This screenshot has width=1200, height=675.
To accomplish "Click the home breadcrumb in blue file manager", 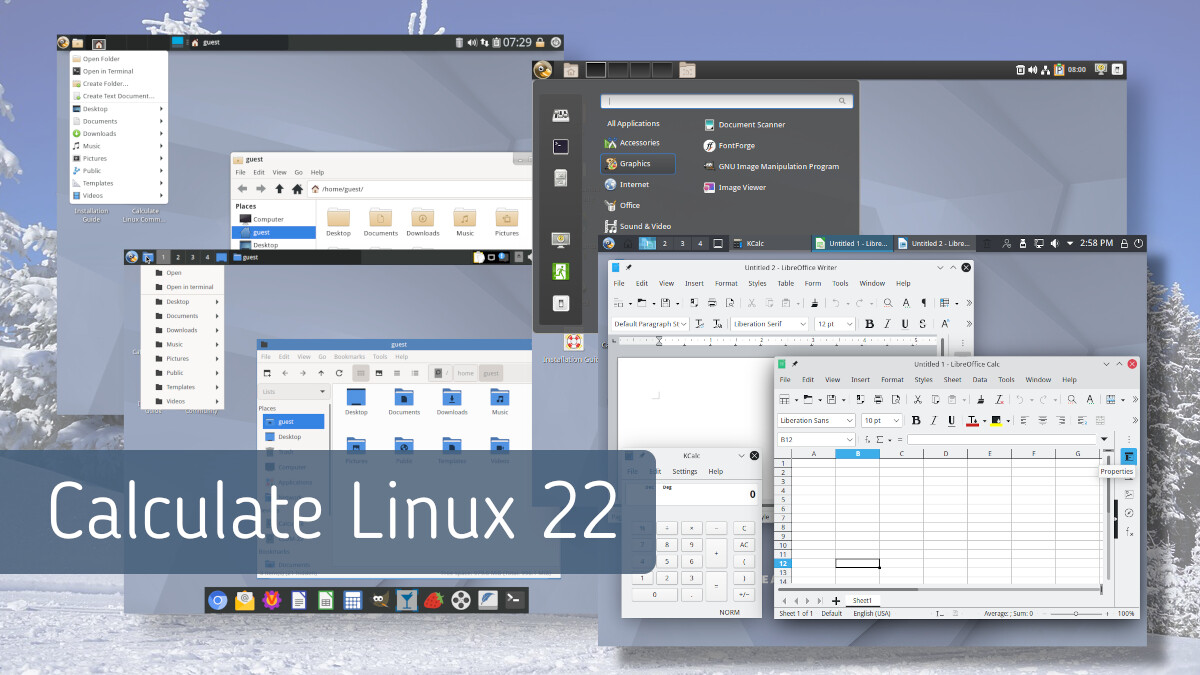I will [x=466, y=373].
